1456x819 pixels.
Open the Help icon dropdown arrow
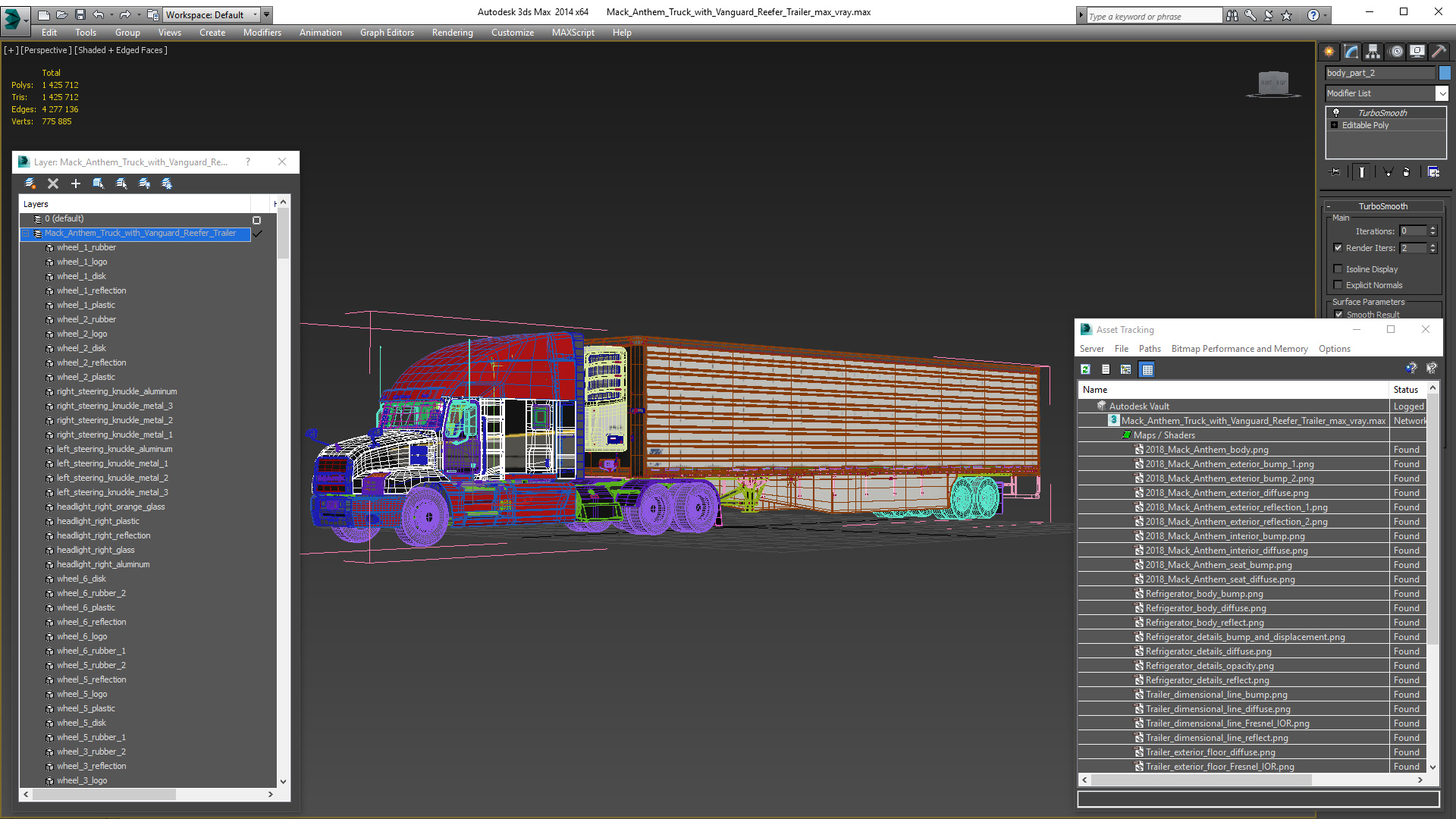[1326, 15]
